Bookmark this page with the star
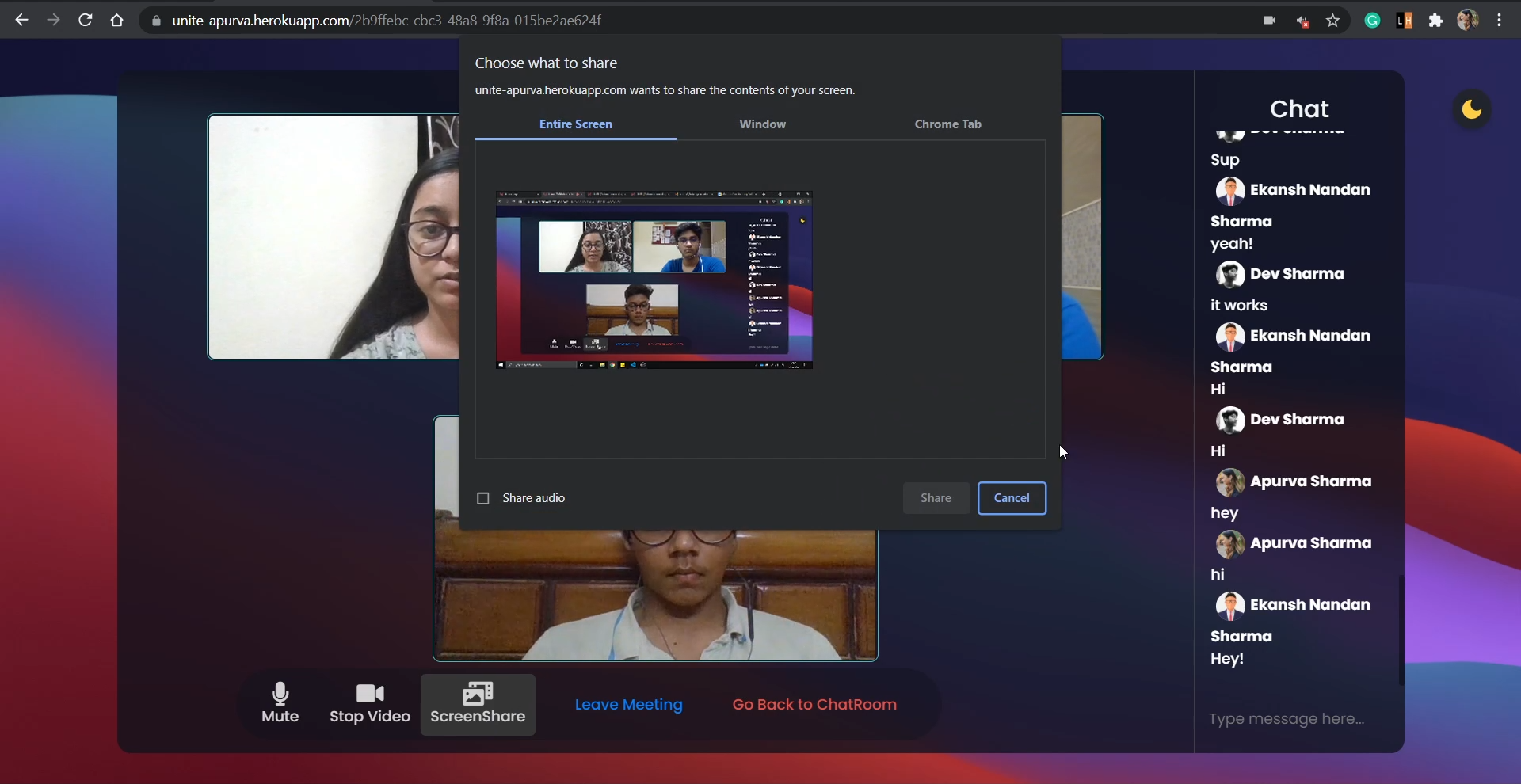 1333,21
